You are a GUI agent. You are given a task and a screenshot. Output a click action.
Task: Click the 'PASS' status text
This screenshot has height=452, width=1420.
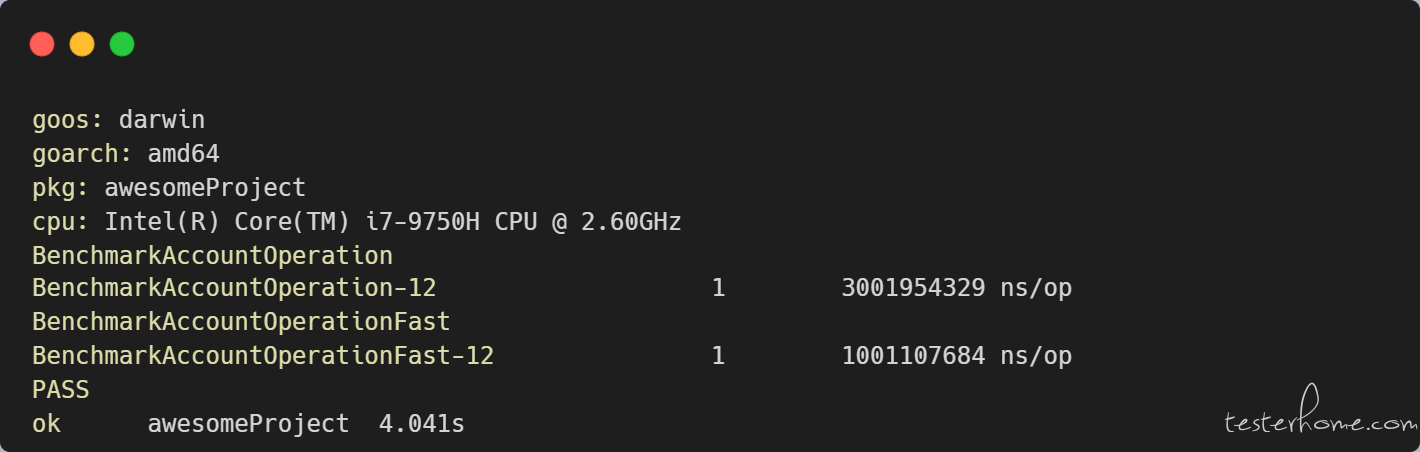[x=61, y=390]
